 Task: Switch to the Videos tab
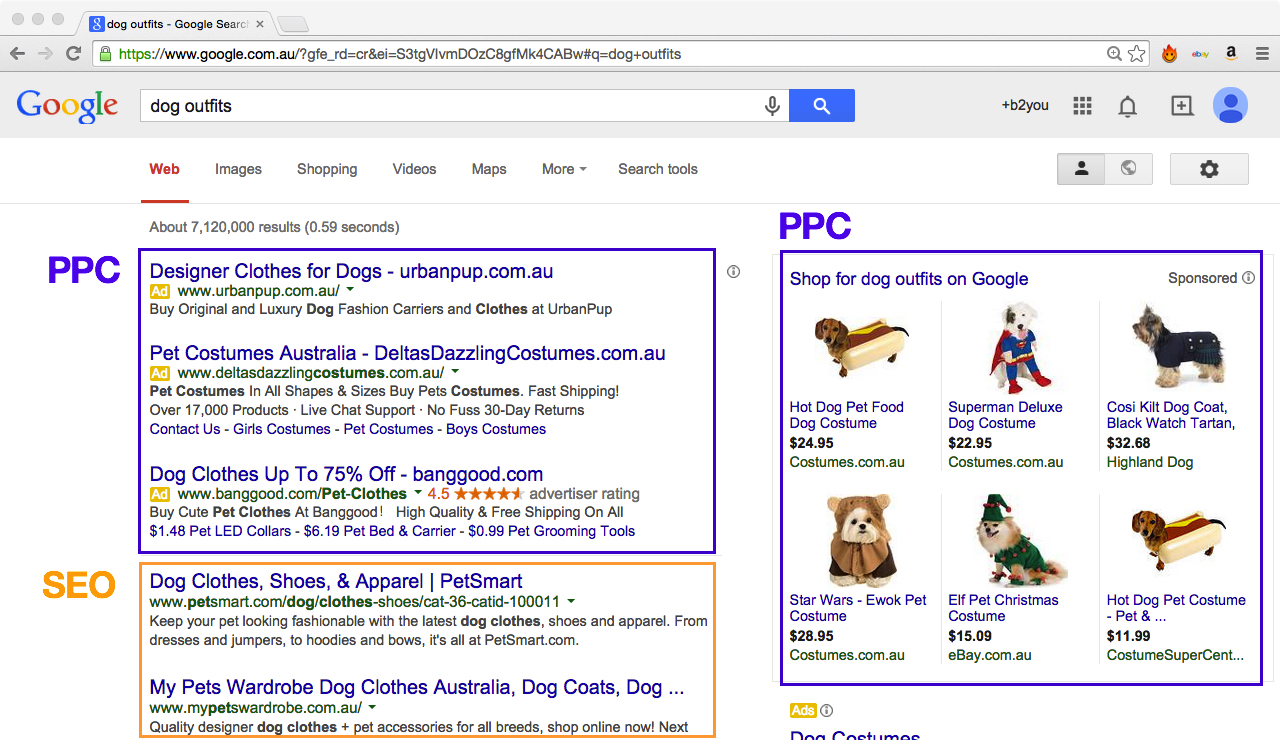[x=414, y=169]
